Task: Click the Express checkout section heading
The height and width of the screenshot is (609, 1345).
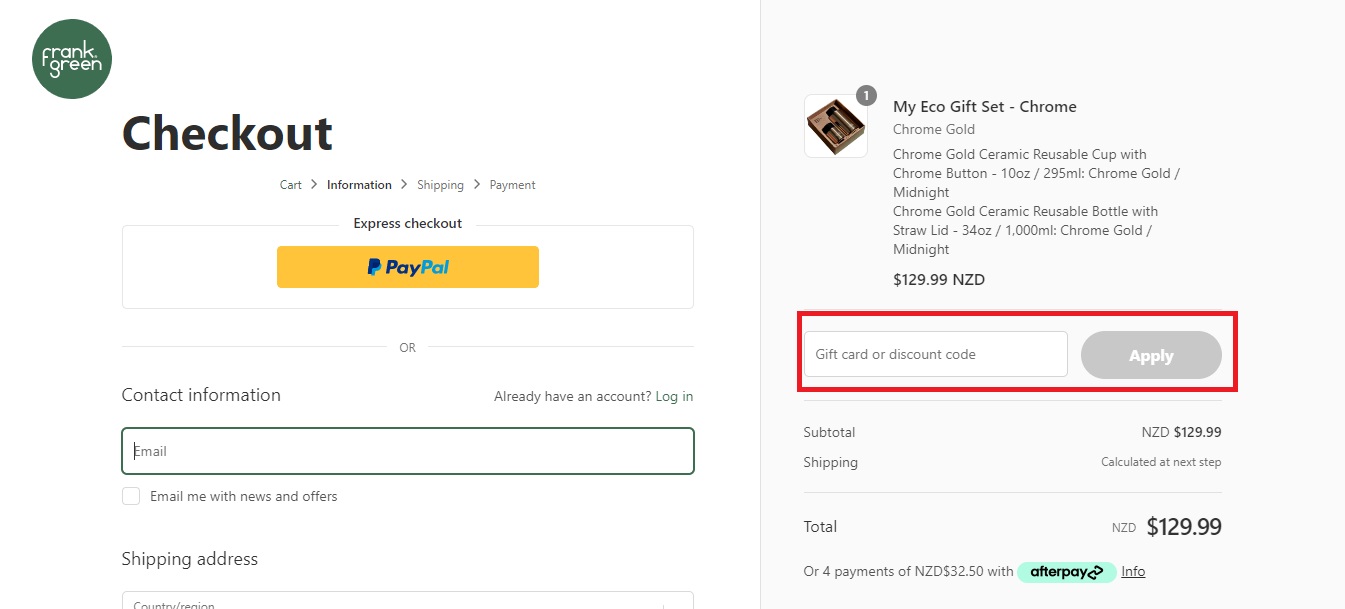Action: coord(407,223)
